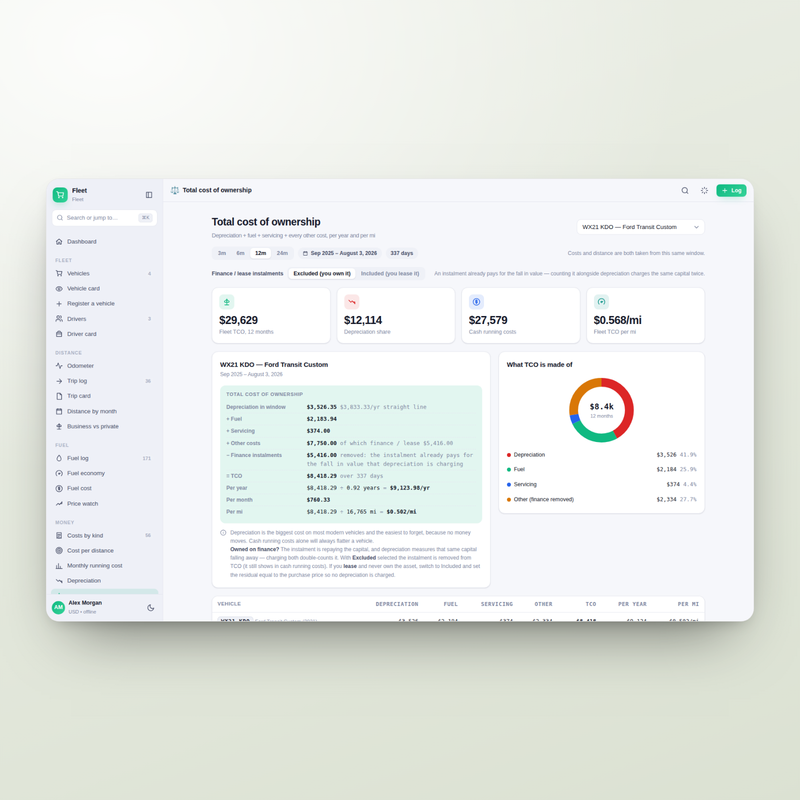Select the 3m time range
Viewport: 800px width, 800px height.
click(222, 253)
